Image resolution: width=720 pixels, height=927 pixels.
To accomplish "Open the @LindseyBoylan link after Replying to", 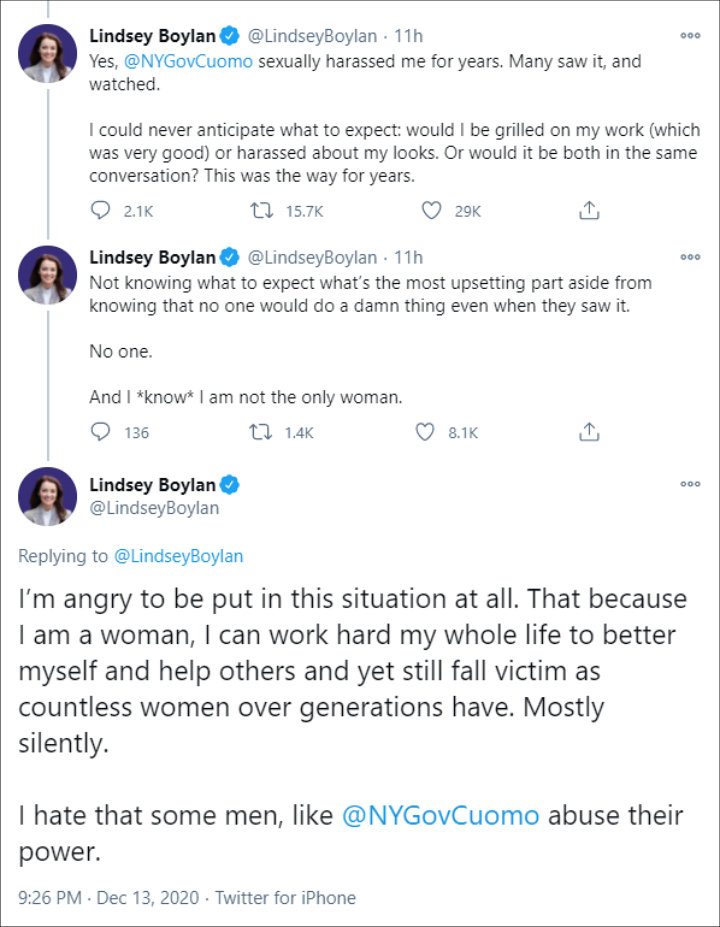I will 178,556.
